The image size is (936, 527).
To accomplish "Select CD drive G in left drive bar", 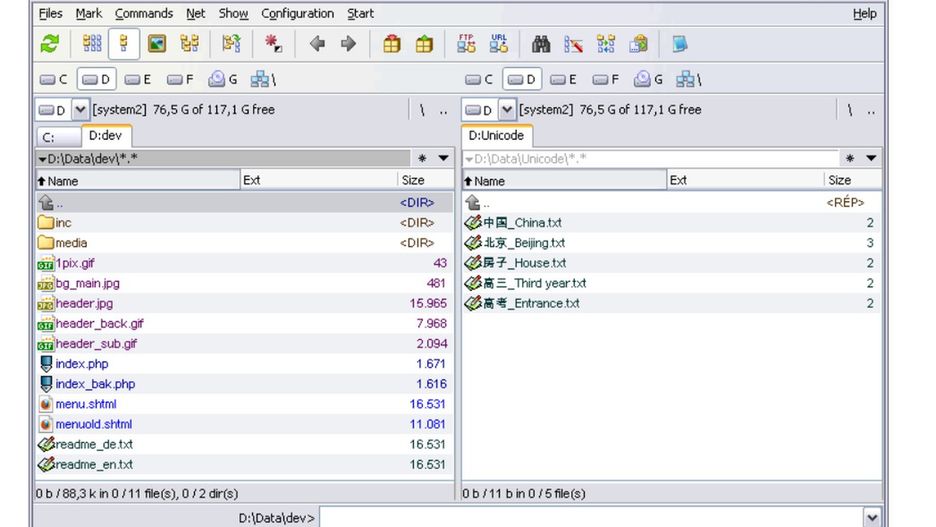I will tap(223, 79).
